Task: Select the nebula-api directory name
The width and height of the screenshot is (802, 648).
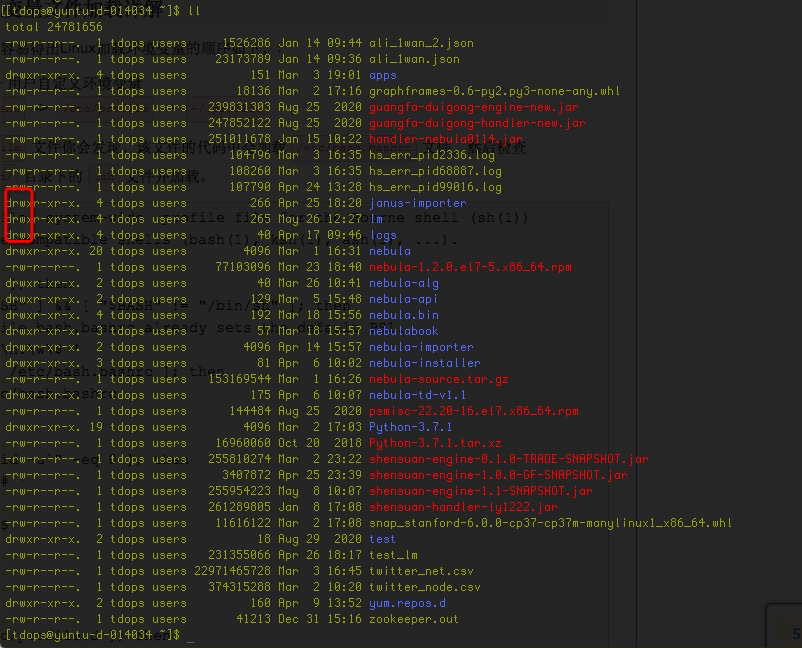Action: pos(404,299)
